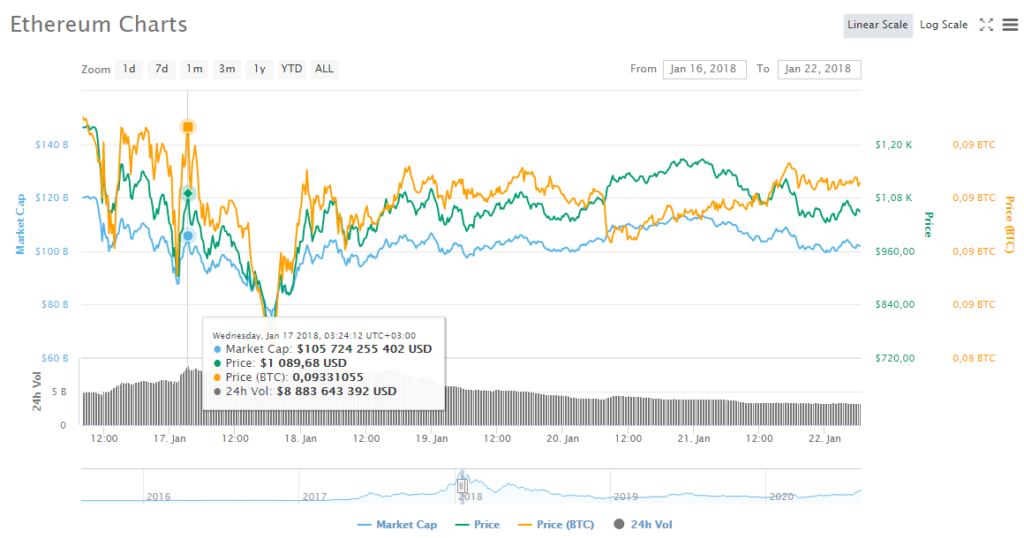This screenshot has width=1024, height=538.
Task: Set zoom to 3m
Action: (227, 69)
